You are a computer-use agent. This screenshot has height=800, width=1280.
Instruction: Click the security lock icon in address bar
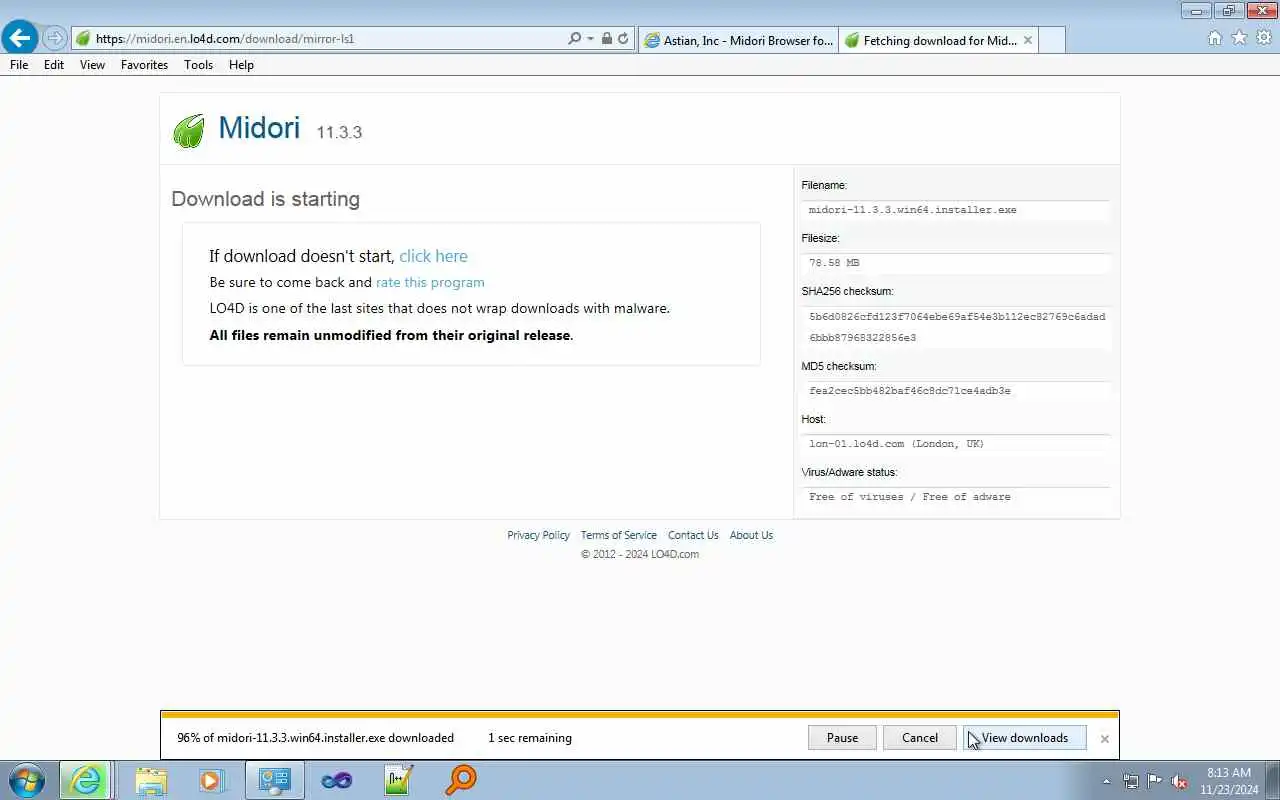(607, 39)
